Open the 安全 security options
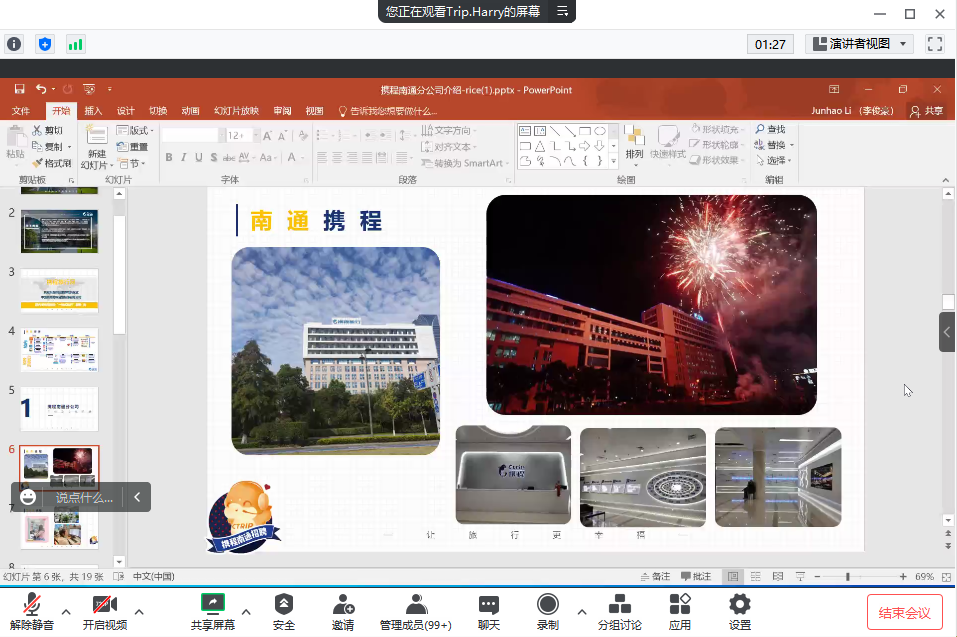Viewport: 957px width, 637px height. pyautogui.click(x=284, y=611)
